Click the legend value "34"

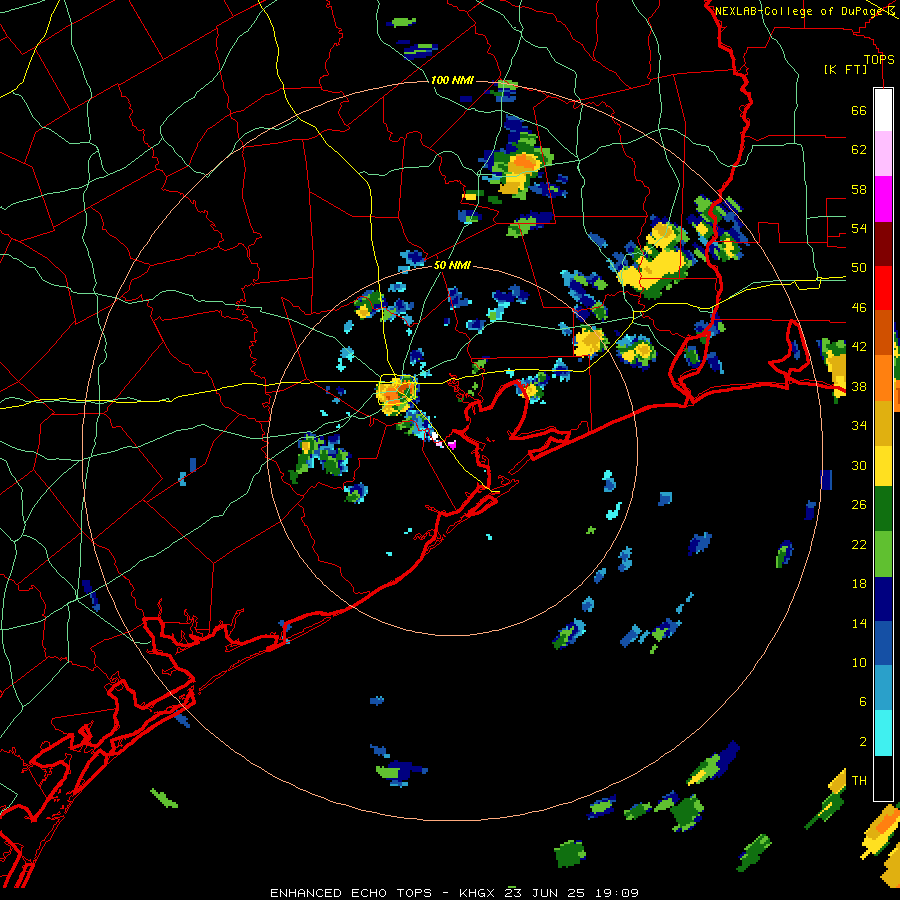(x=859, y=426)
